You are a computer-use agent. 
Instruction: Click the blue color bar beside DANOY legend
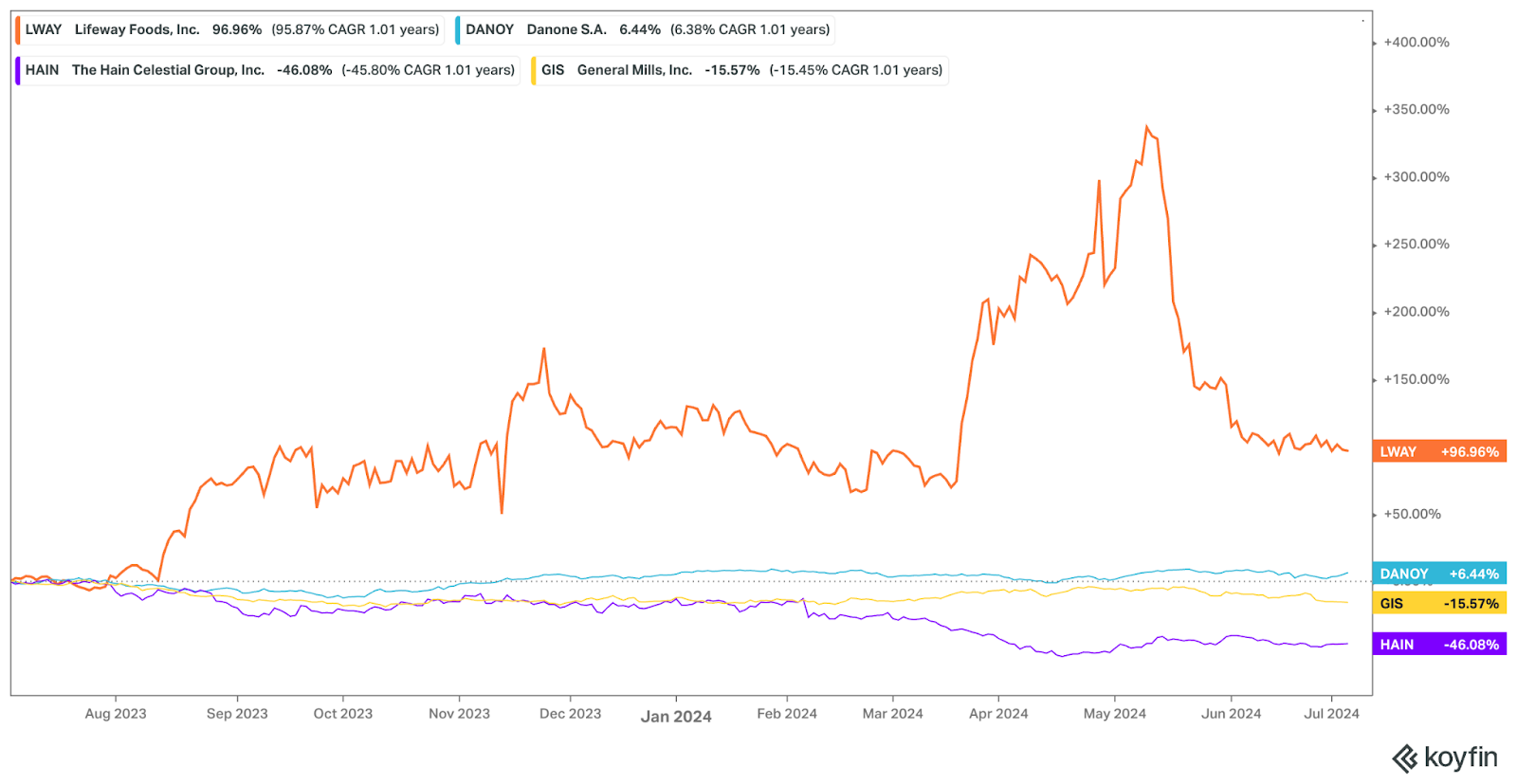[458, 29]
